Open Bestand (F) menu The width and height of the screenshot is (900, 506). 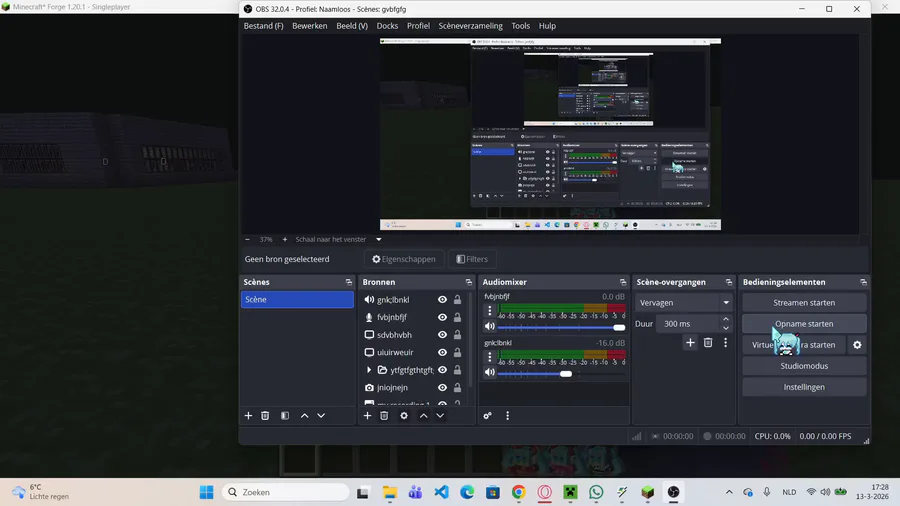263,26
